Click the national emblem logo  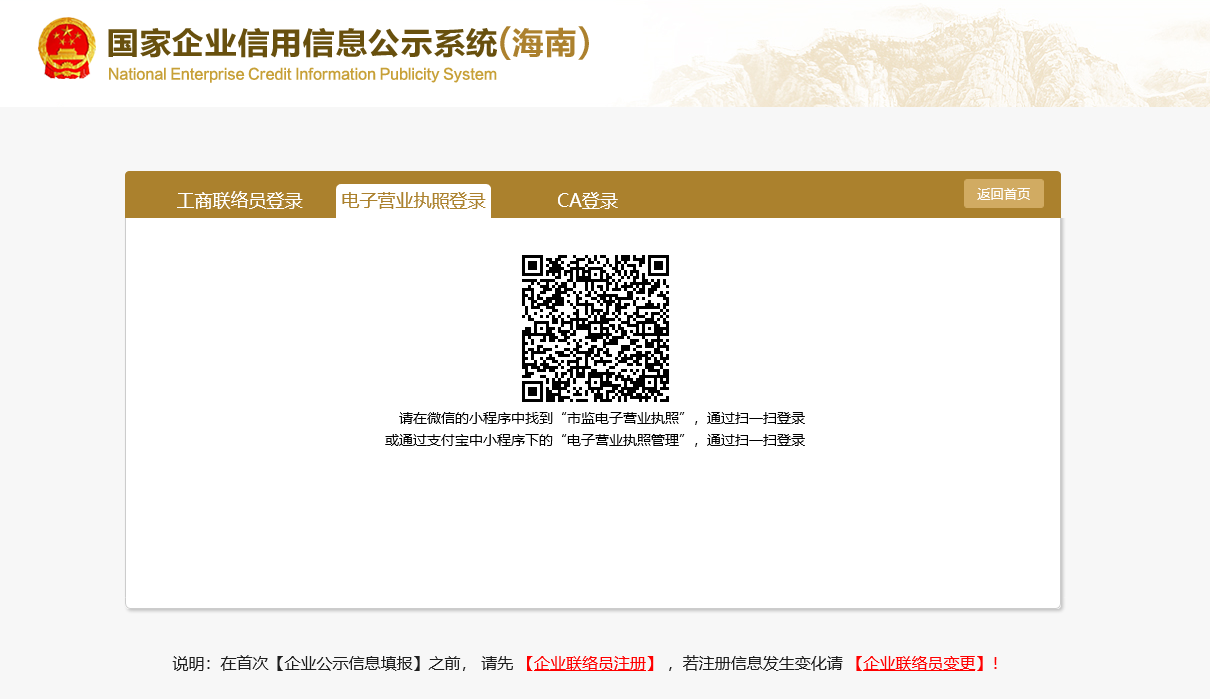[x=67, y=47]
